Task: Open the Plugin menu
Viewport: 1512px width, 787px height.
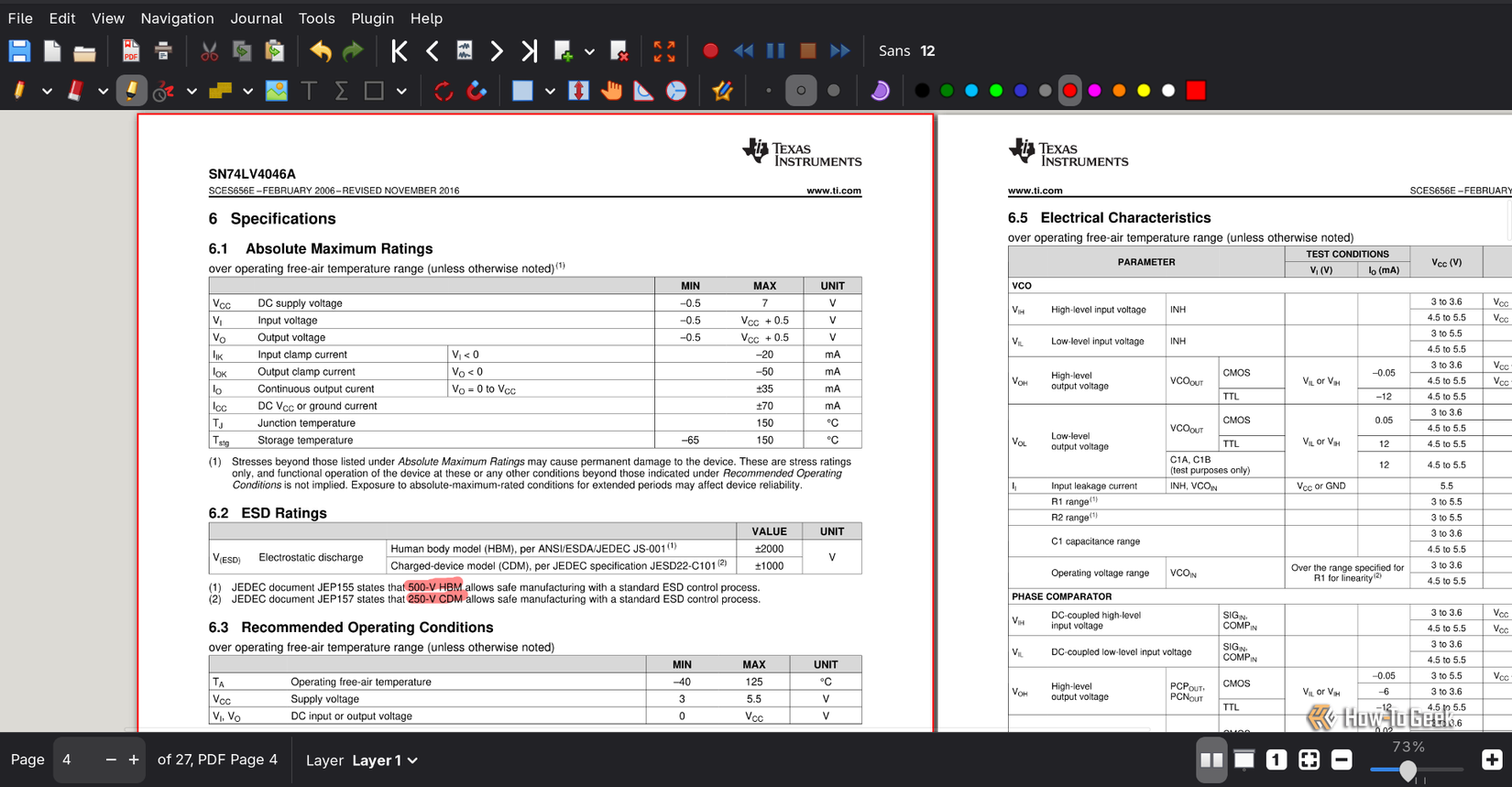Action: (x=372, y=18)
